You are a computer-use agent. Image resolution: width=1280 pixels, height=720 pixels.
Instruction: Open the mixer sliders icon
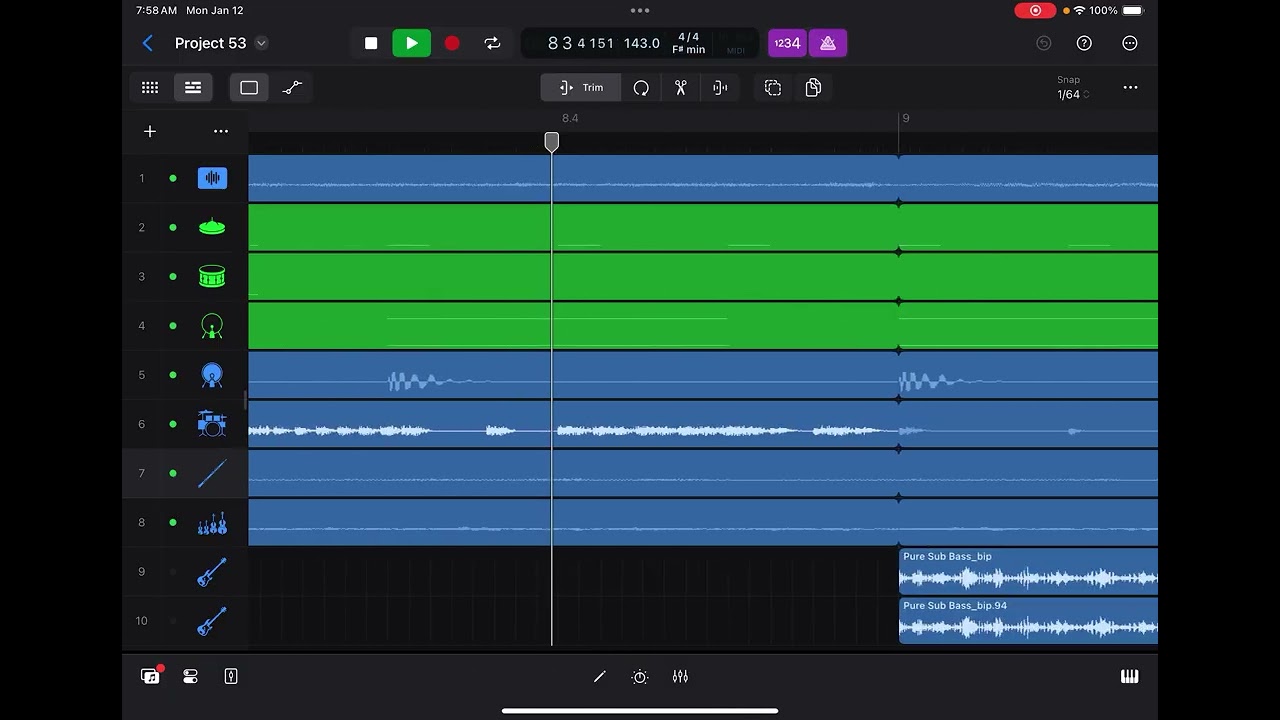coord(680,677)
